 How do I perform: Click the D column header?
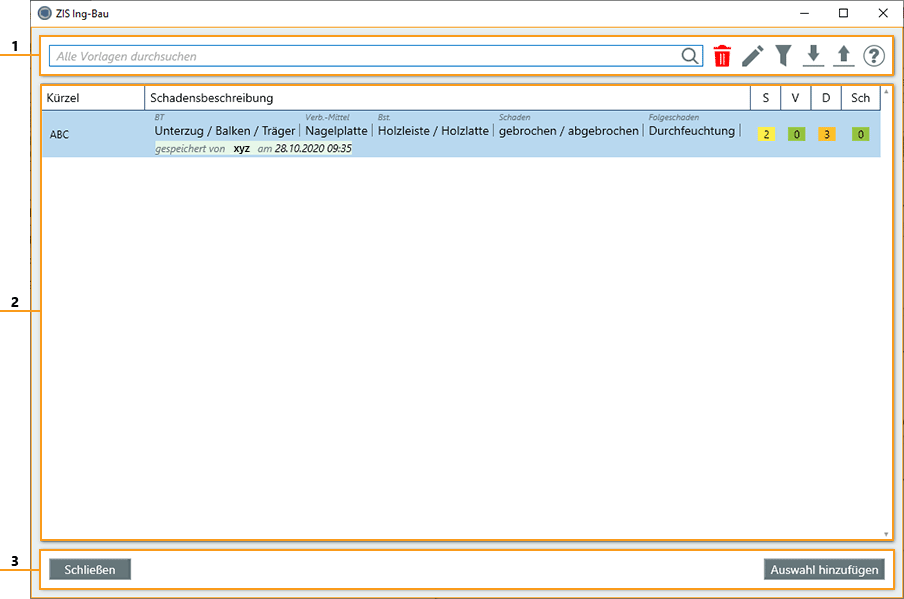point(826,98)
